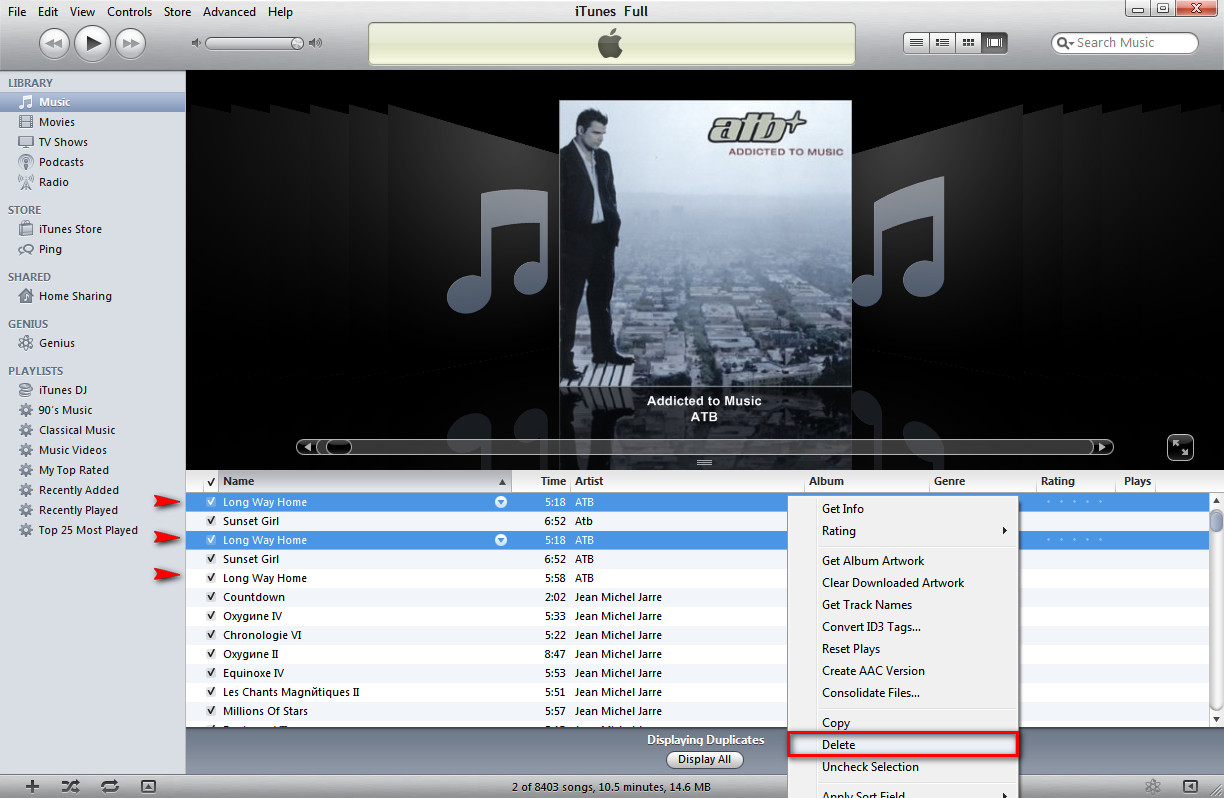Uncheck the Oxygиne IV track checkbox
The image size is (1224, 798).
[x=211, y=616]
